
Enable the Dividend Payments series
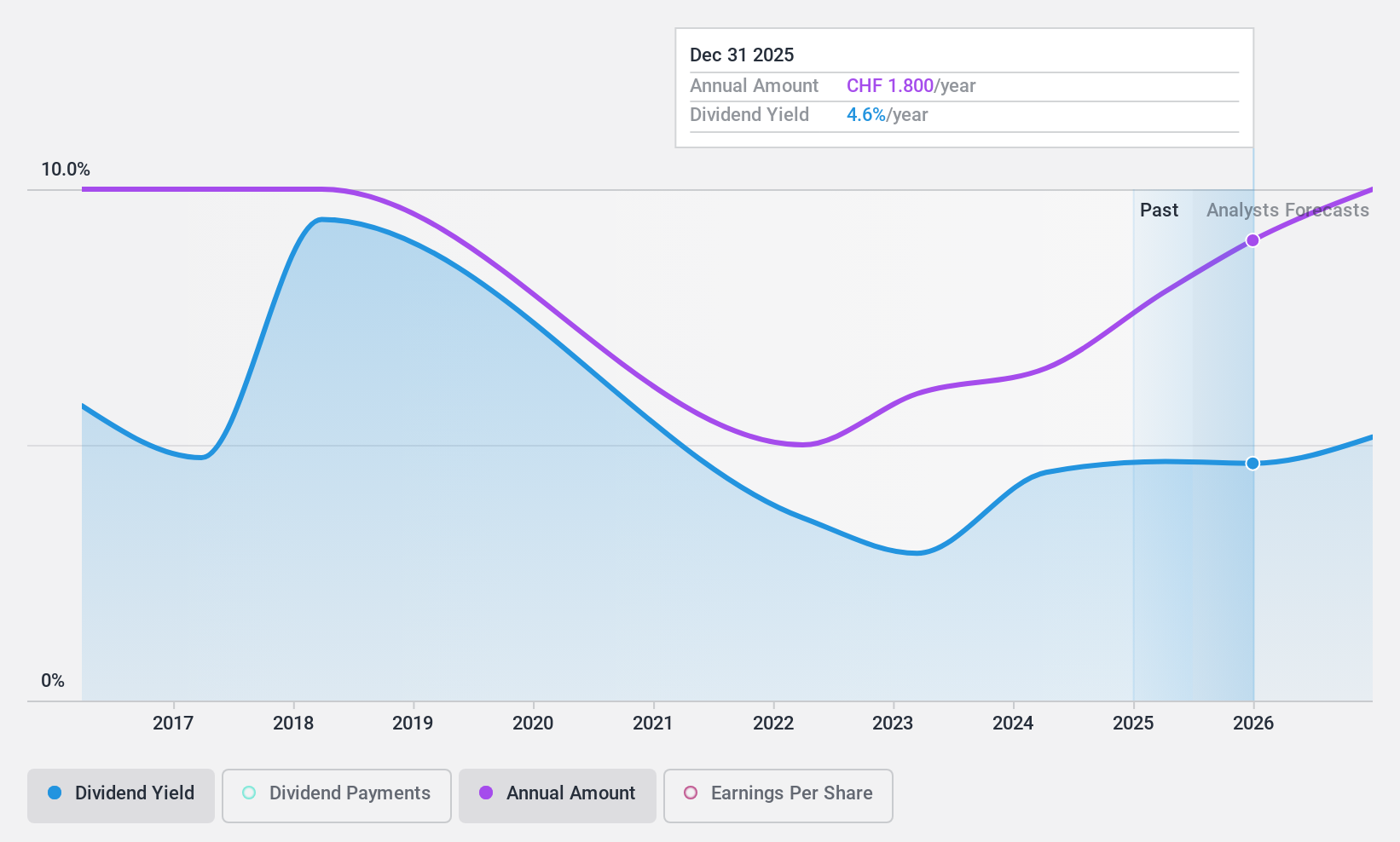[336, 796]
